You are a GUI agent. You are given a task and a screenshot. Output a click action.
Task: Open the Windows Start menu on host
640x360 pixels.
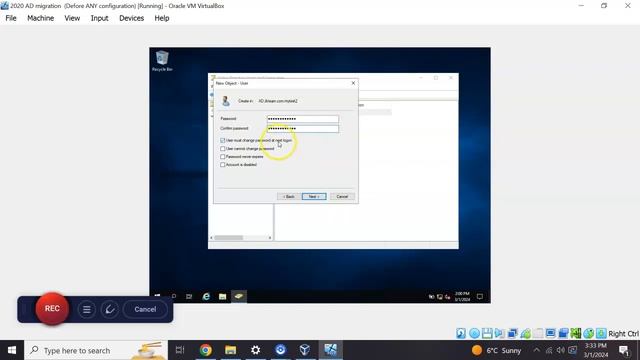click(x=12, y=350)
